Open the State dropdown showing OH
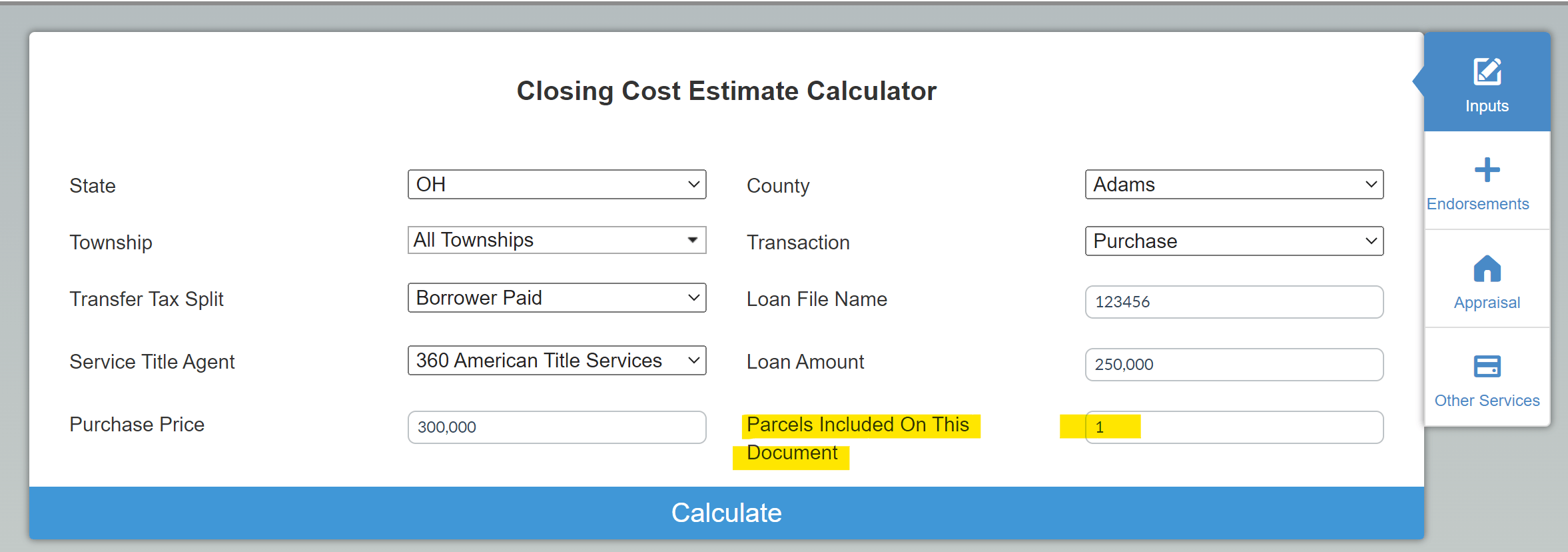The image size is (1568, 552). [557, 184]
